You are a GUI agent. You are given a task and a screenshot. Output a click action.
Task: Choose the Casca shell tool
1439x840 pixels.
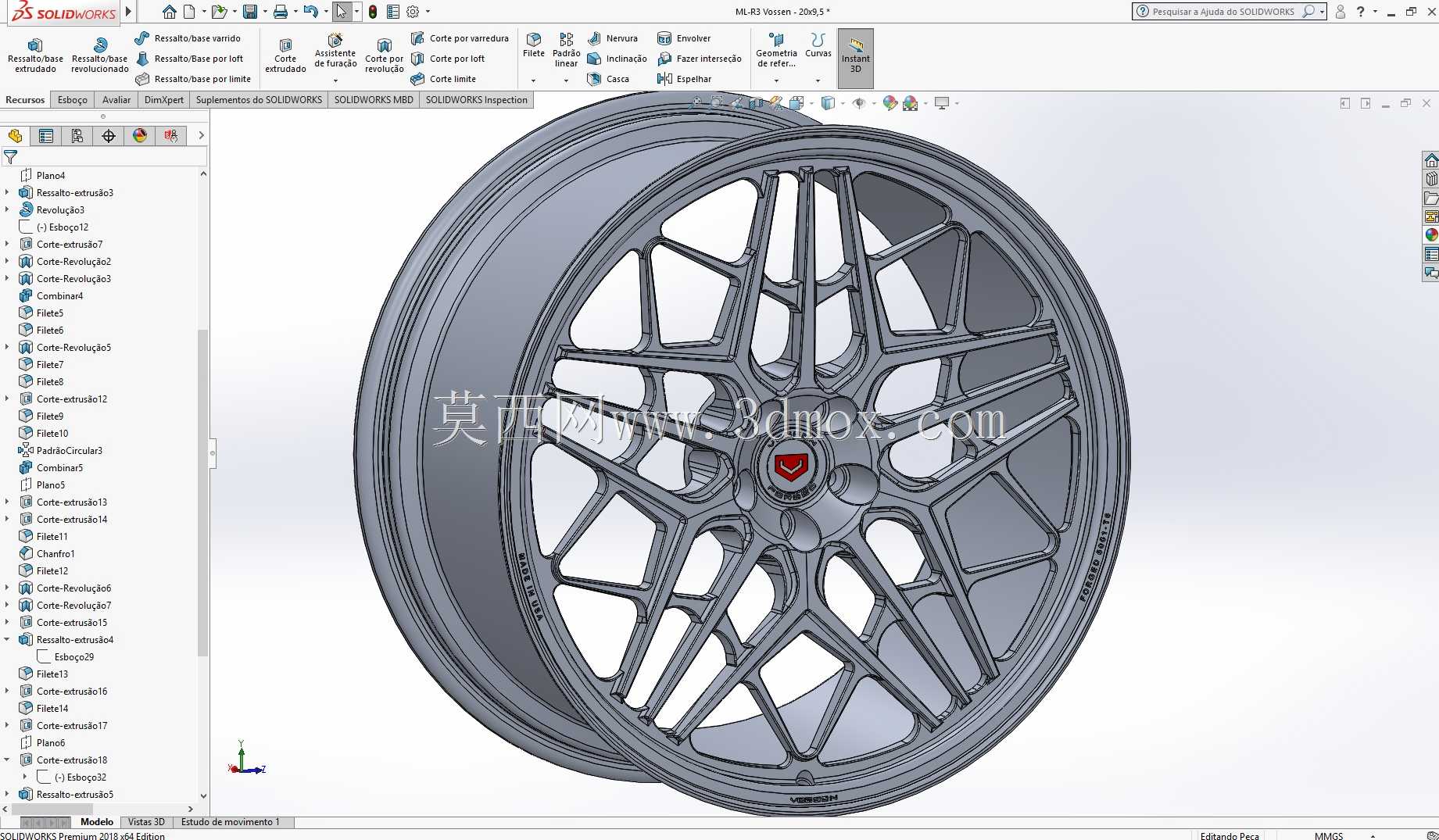pos(608,79)
